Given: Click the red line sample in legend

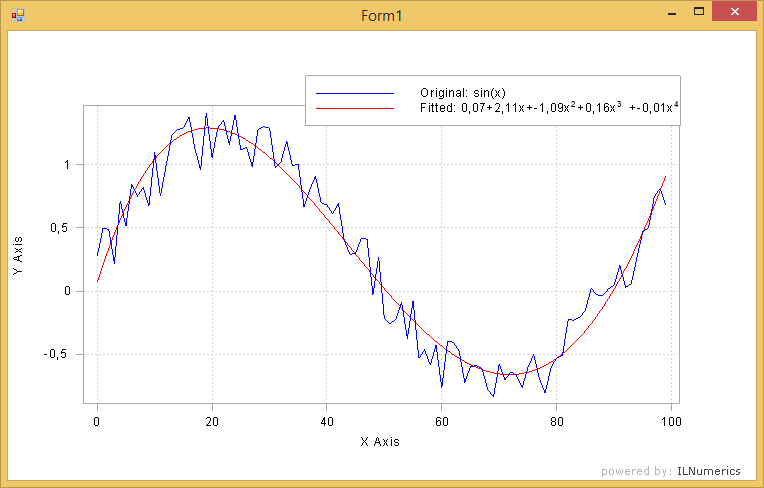Looking at the screenshot, I should [x=355, y=108].
